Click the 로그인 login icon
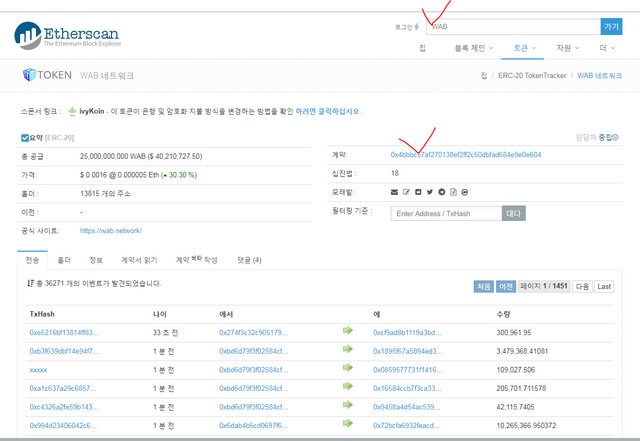 [x=416, y=27]
